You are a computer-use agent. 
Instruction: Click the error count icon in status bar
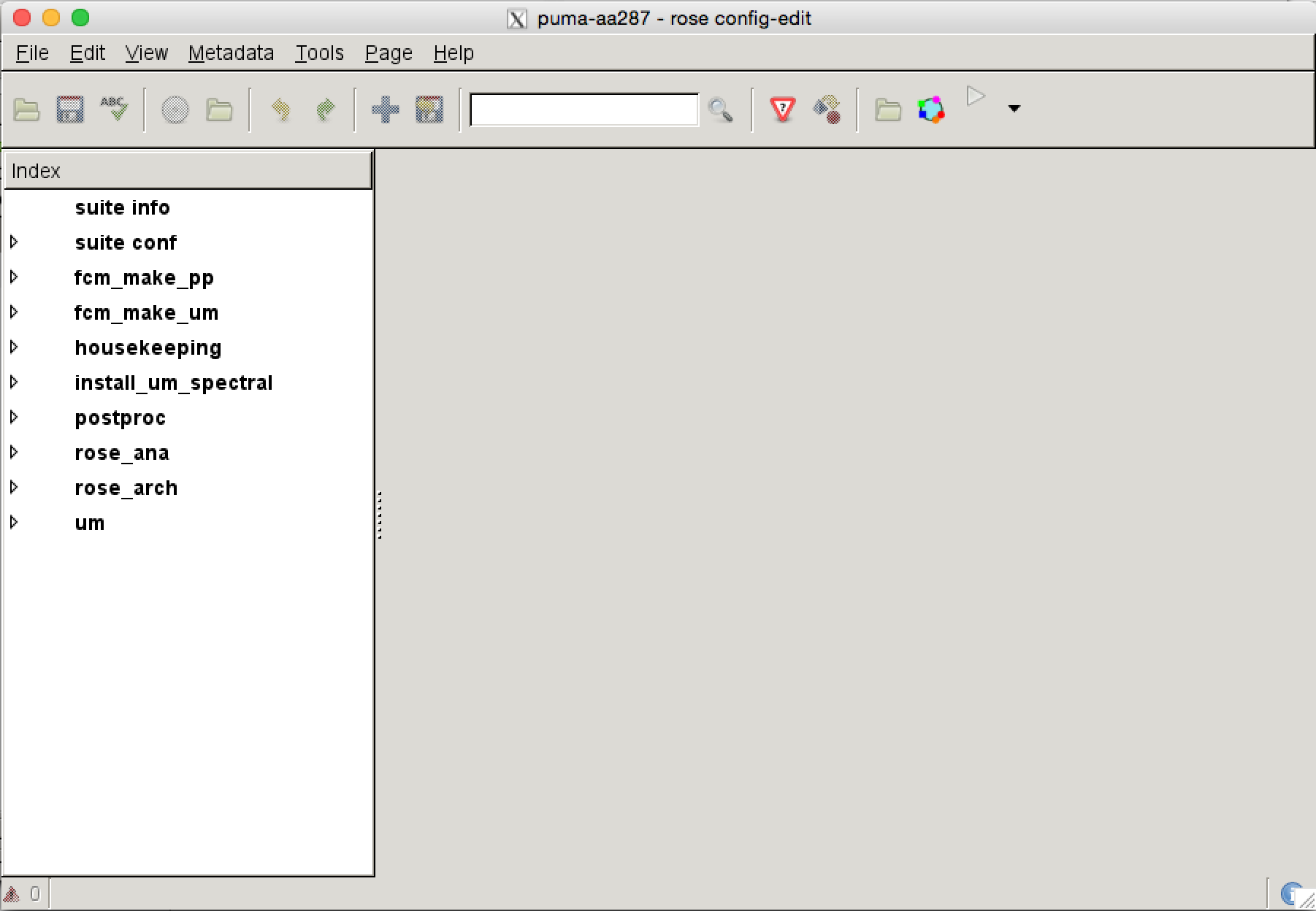[12, 894]
